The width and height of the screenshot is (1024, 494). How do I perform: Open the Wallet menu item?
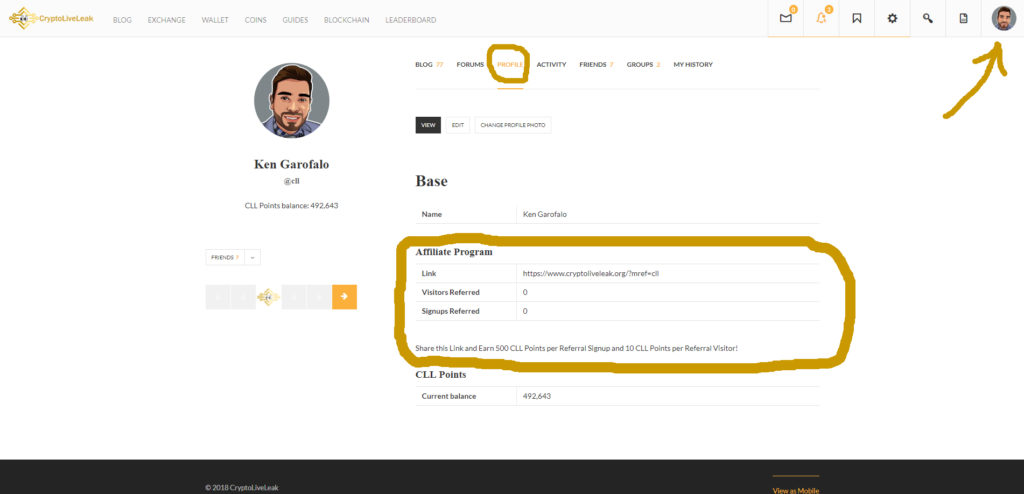(x=215, y=20)
